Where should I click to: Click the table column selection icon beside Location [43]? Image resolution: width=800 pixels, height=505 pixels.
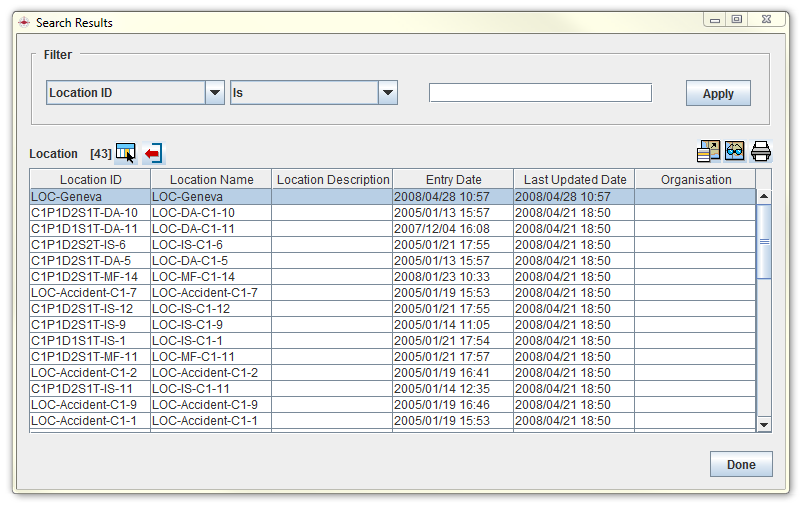[x=125, y=152]
